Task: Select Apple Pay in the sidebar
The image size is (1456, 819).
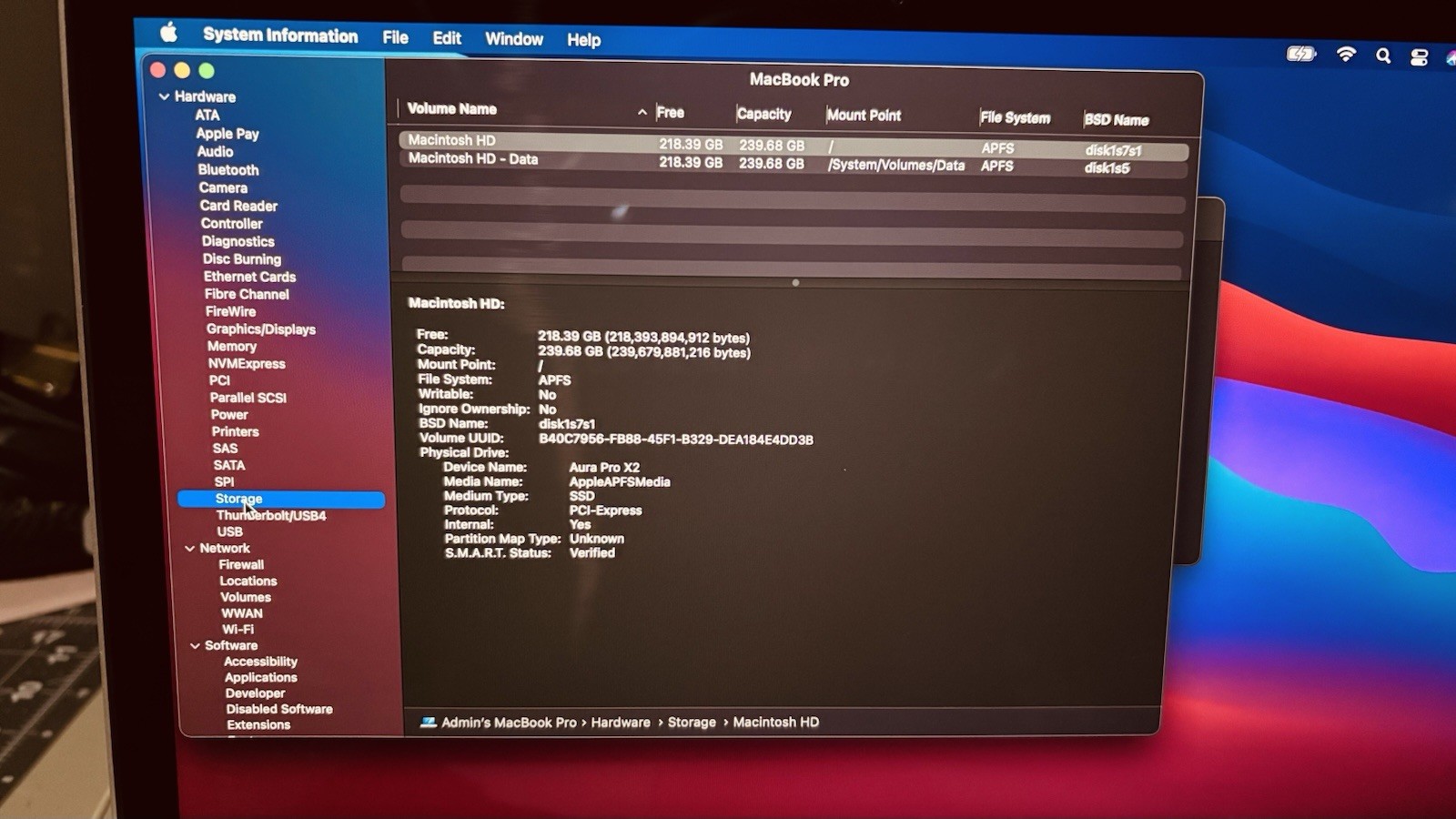Action: (227, 134)
